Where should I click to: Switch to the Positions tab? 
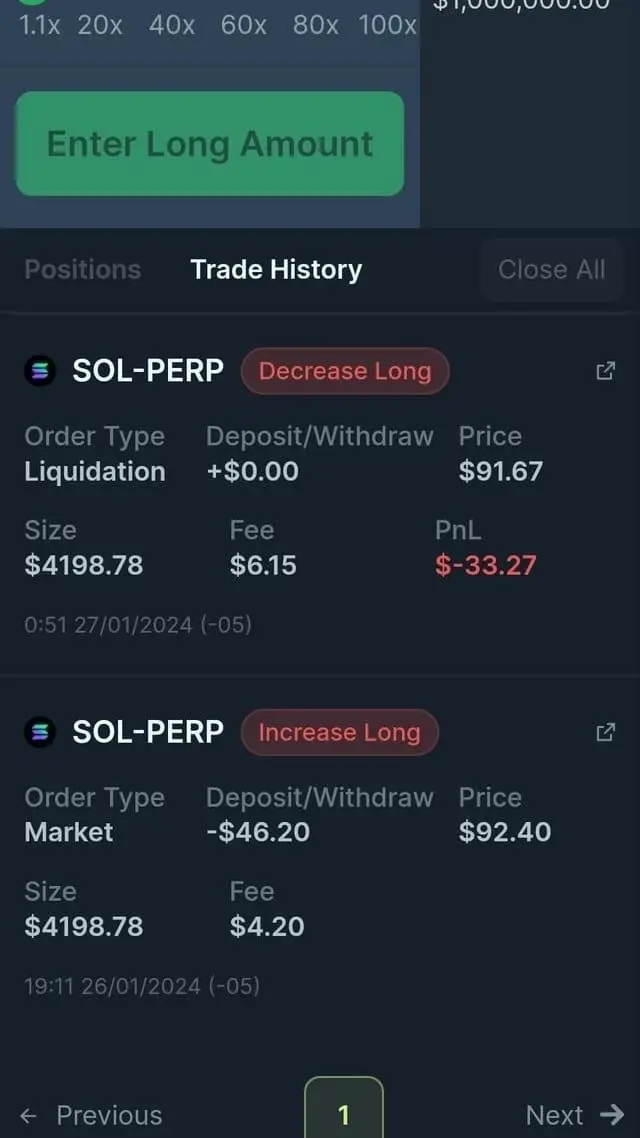[83, 269]
